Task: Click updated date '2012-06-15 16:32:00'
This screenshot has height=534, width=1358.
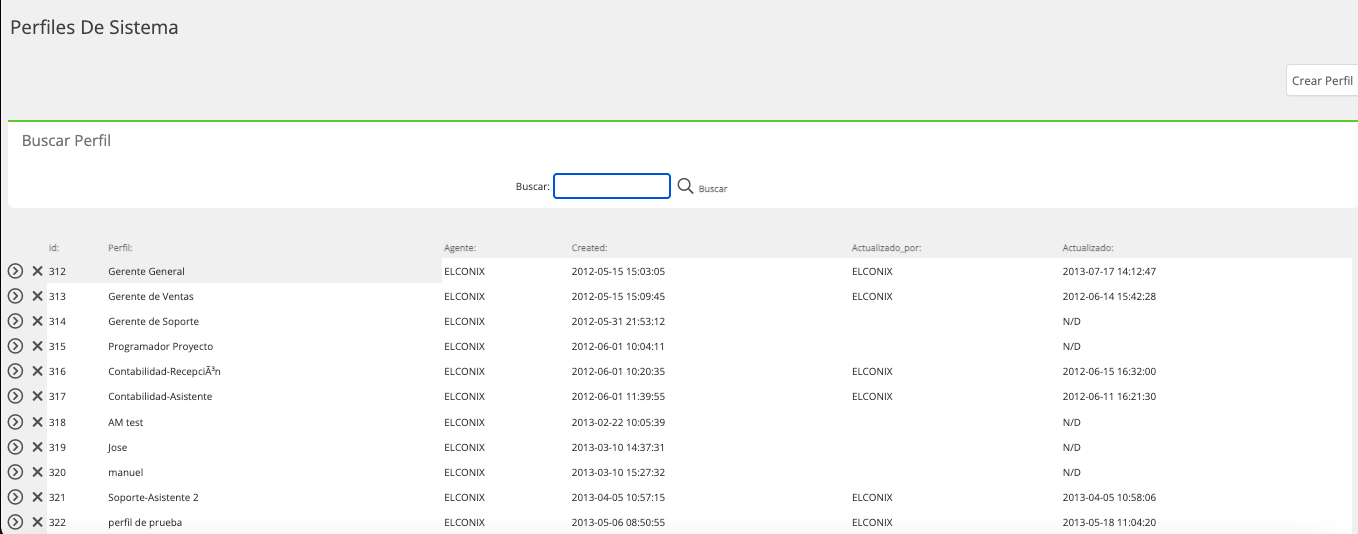Action: coord(1109,371)
